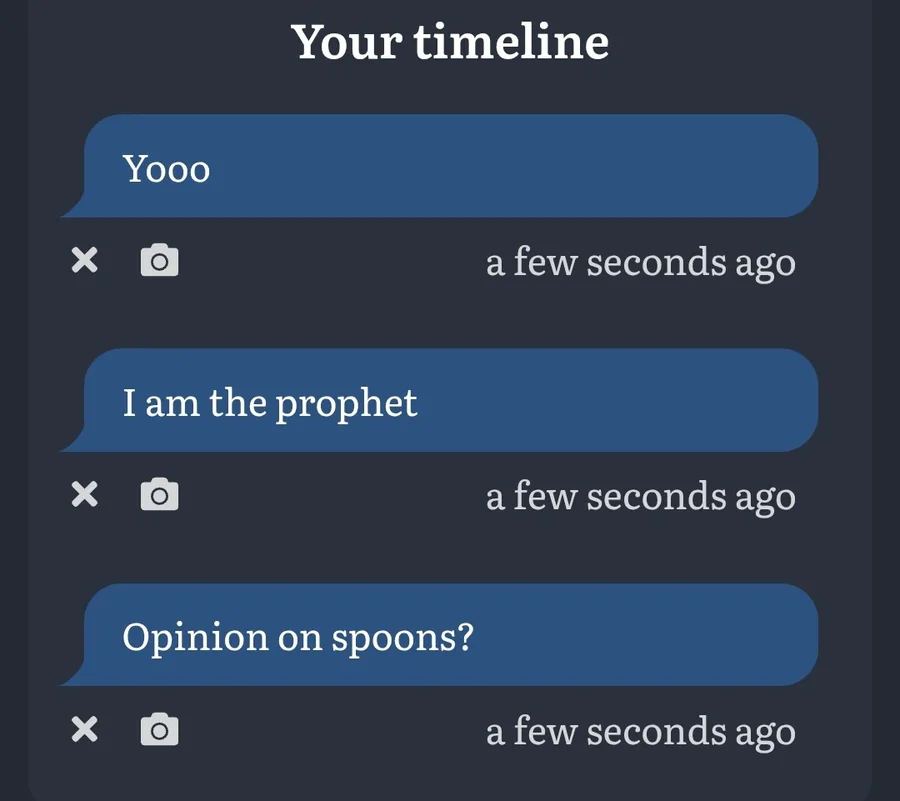Click the word 'ago' in the last post's timestamp

[x=766, y=734]
